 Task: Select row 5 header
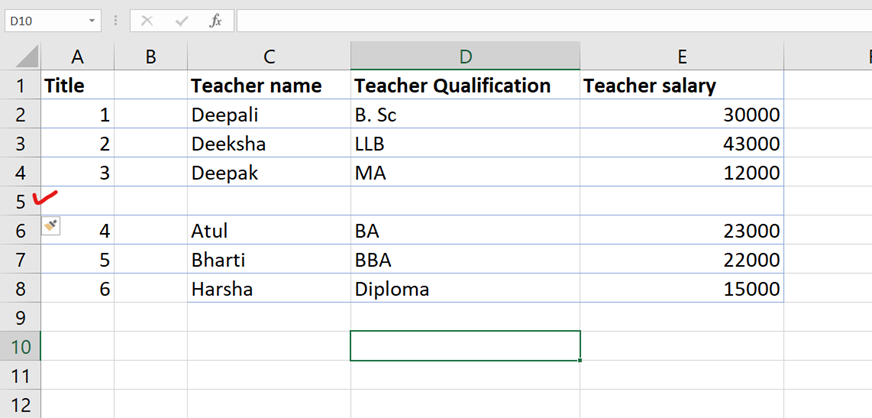click(x=19, y=201)
